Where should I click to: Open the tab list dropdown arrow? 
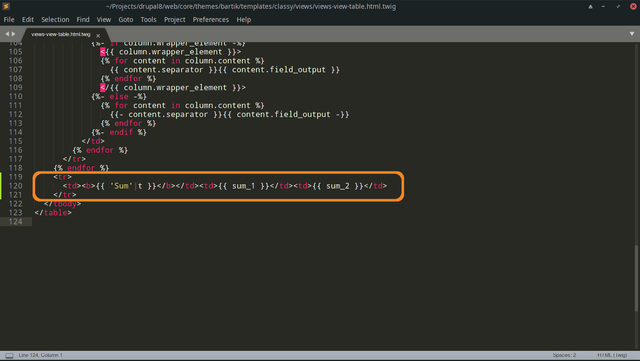click(x=632, y=34)
